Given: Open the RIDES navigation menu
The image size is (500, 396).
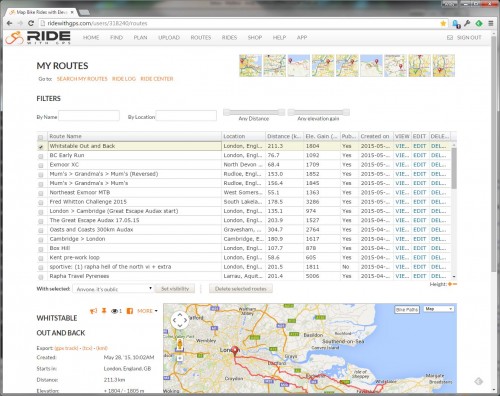Looking at the screenshot, I should tap(229, 38).
